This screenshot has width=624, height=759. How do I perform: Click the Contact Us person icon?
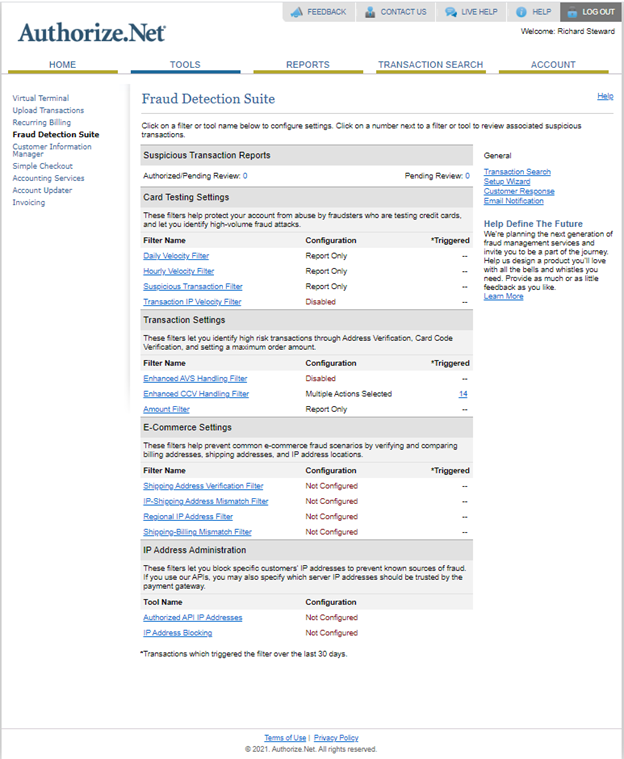click(x=370, y=12)
